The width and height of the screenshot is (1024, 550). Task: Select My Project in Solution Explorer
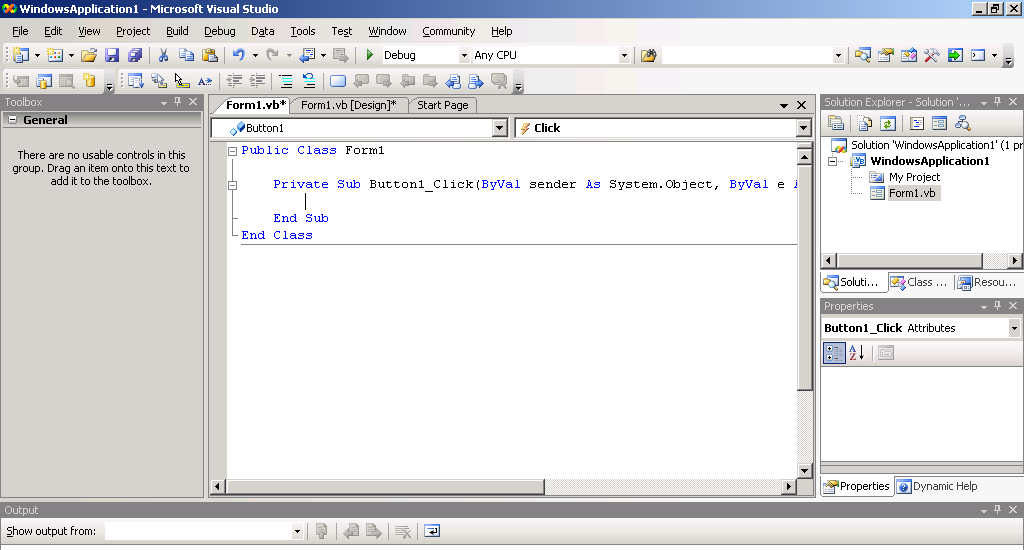pos(914,177)
